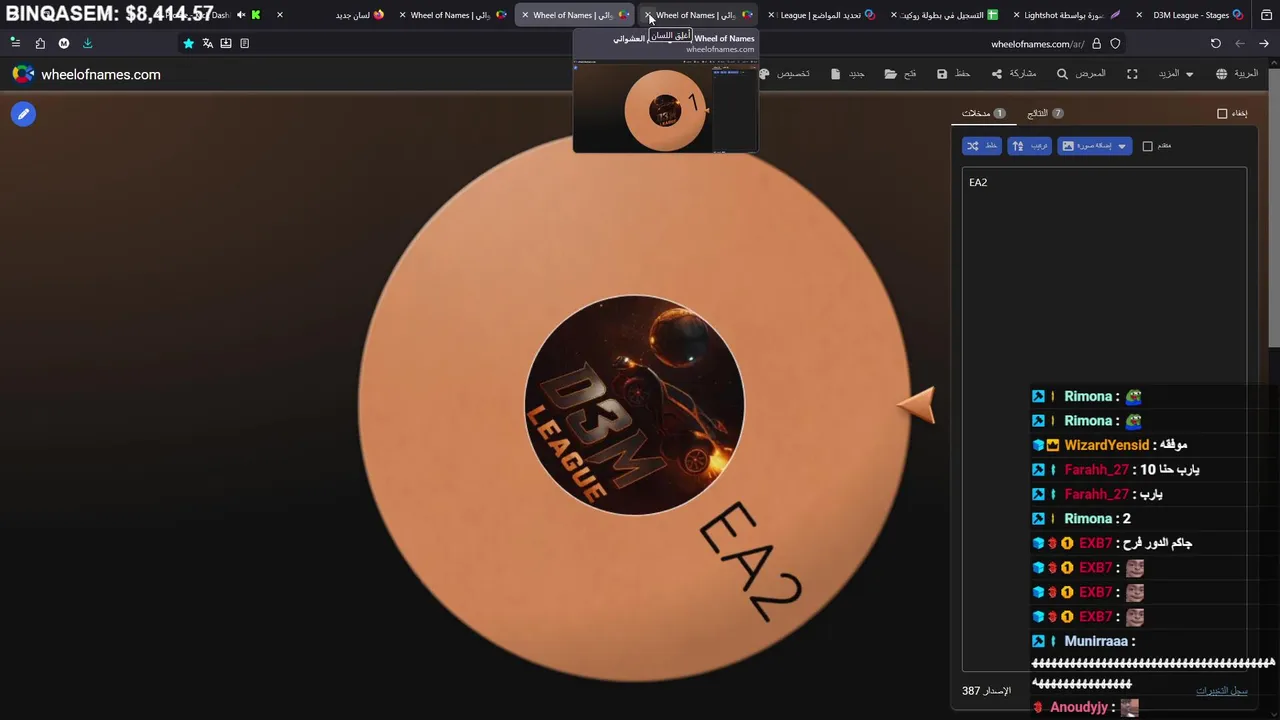Share the wheel using share icon
This screenshot has height=720, width=1280.
pos(1013,74)
